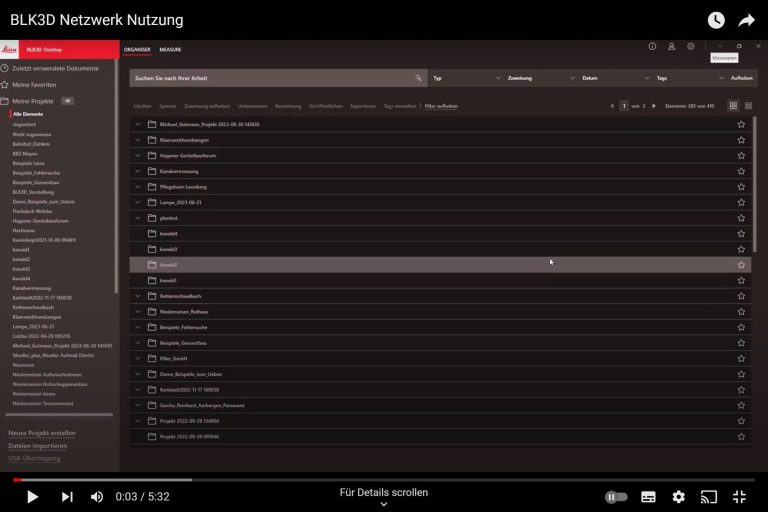Expand the Michael_Gutmann_Projekt row chevron

coord(138,124)
